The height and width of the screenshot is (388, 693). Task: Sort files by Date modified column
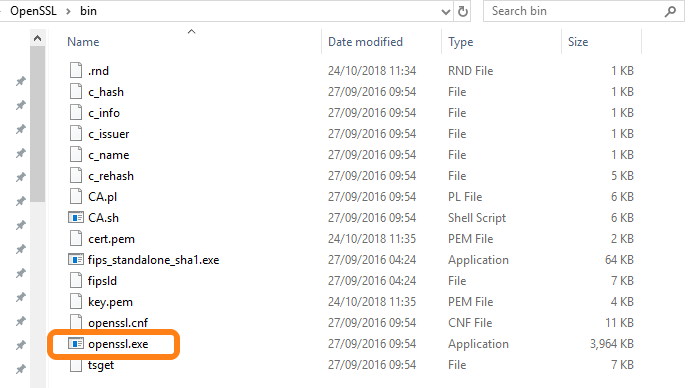pyautogui.click(x=365, y=42)
